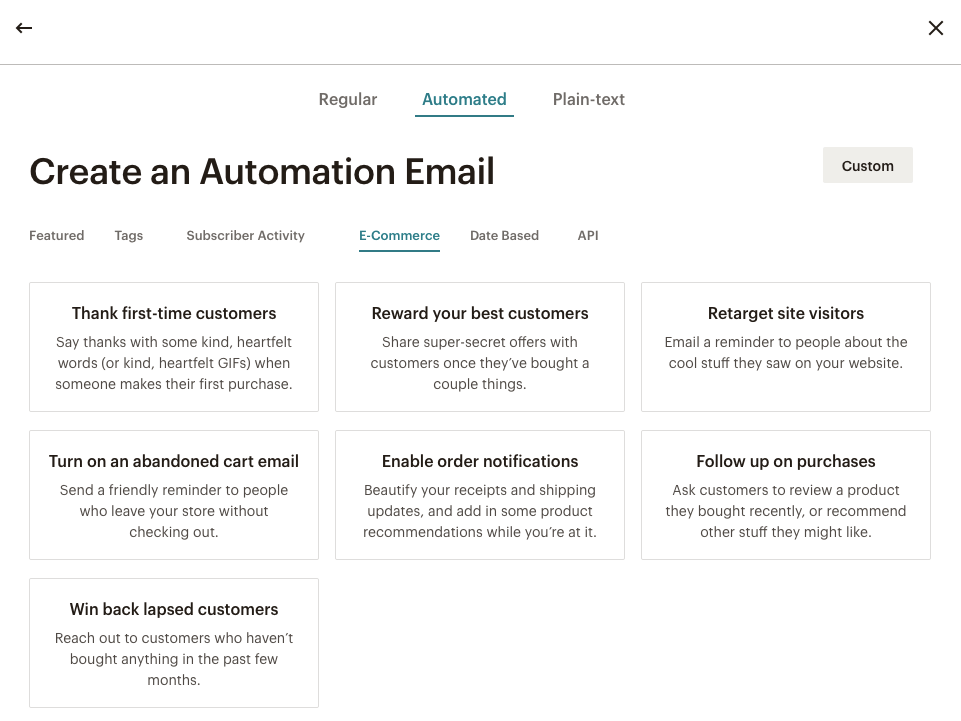
Task: Turn on an abandoned cart email
Action: (x=174, y=495)
